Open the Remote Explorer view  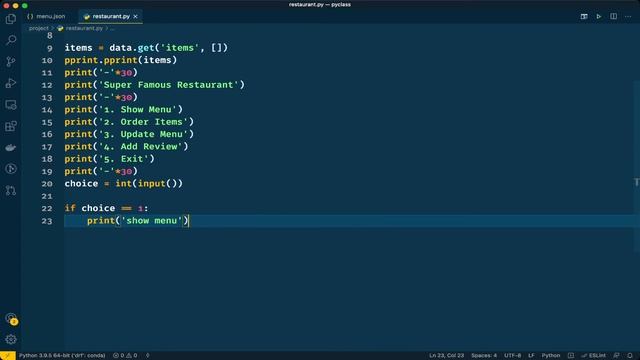click(11, 104)
